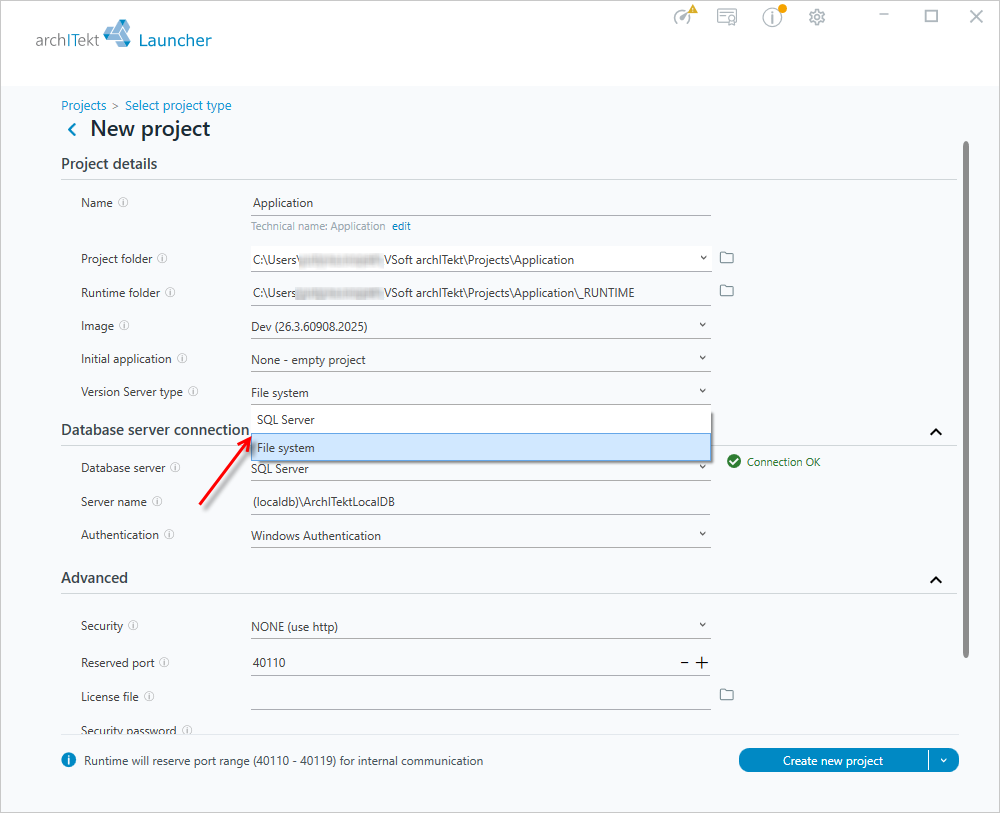1000x813 pixels.
Task: Open the Project folder dropdown
Action: [x=703, y=258]
